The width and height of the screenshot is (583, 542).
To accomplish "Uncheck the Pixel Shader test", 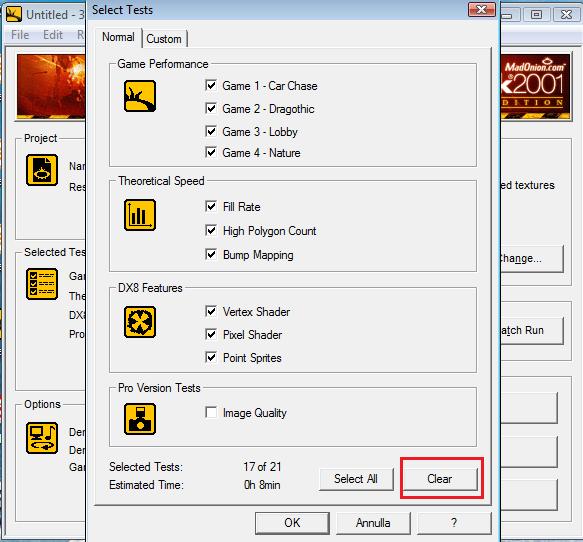I will (x=211, y=334).
